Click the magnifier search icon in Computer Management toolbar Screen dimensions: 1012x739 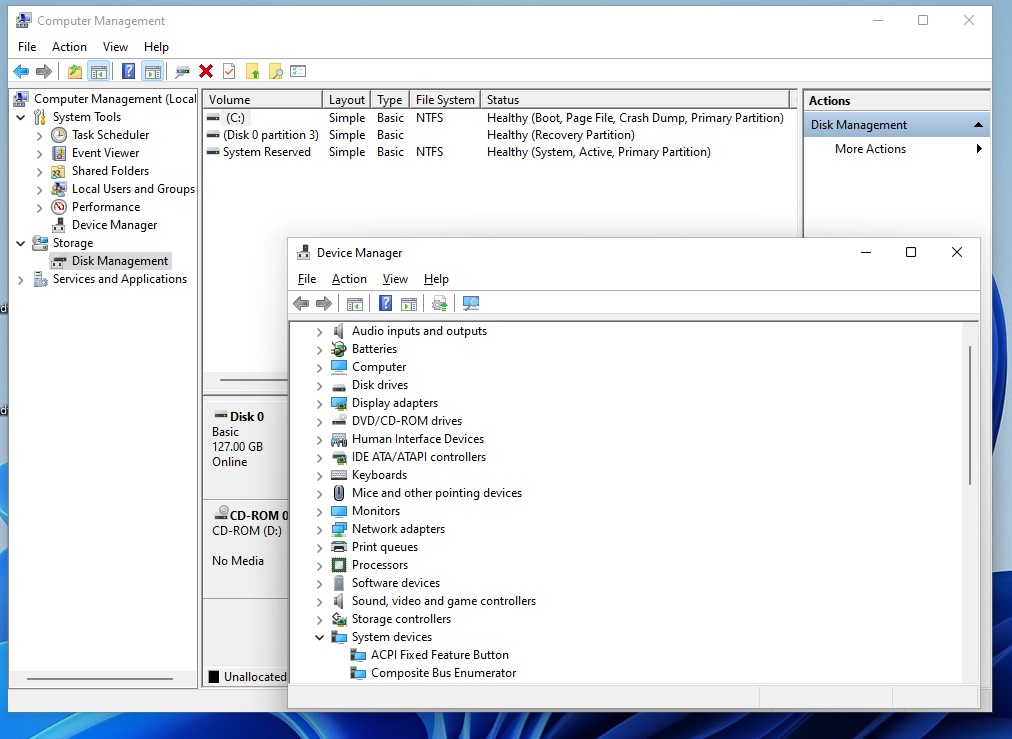pos(276,72)
